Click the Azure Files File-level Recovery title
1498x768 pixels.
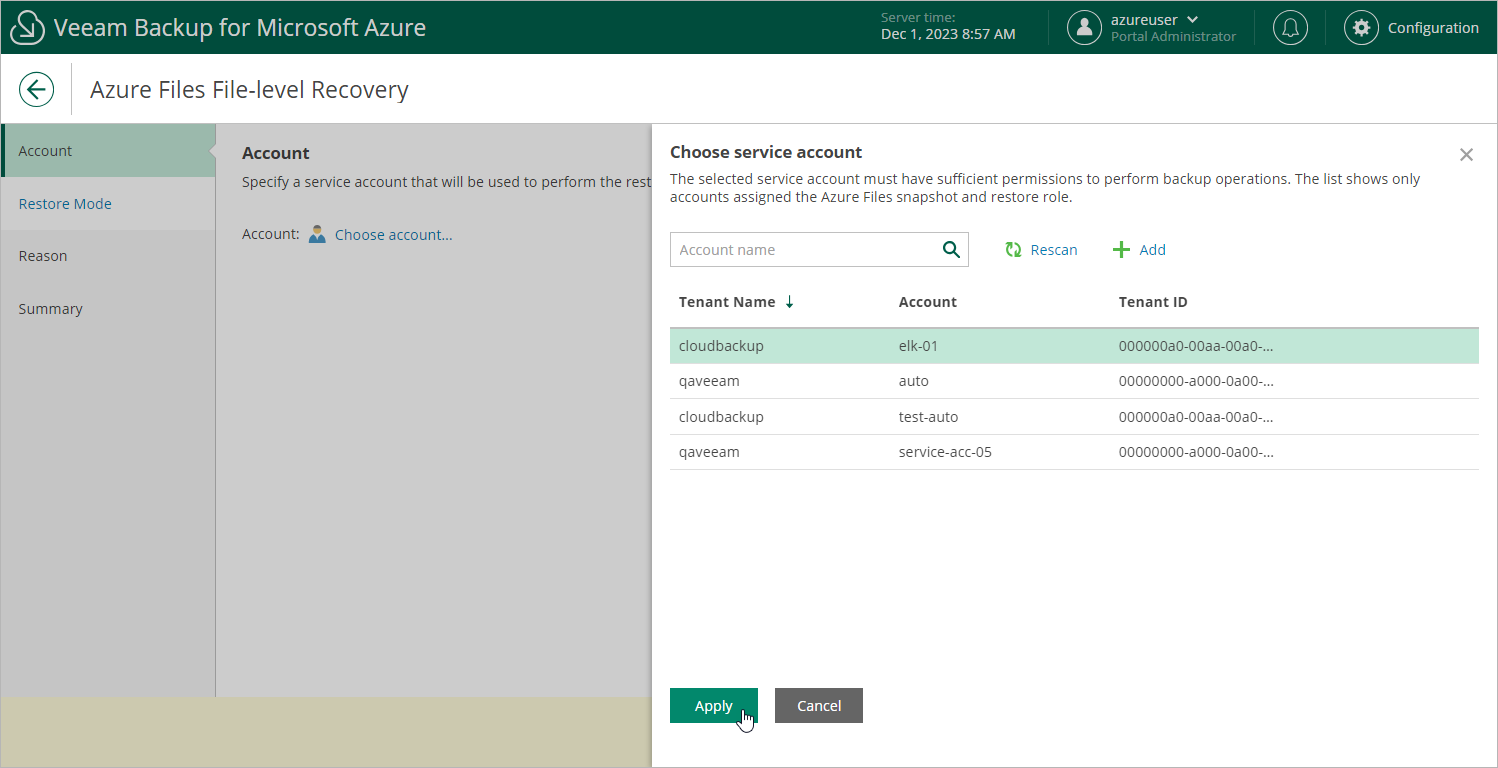click(x=249, y=90)
